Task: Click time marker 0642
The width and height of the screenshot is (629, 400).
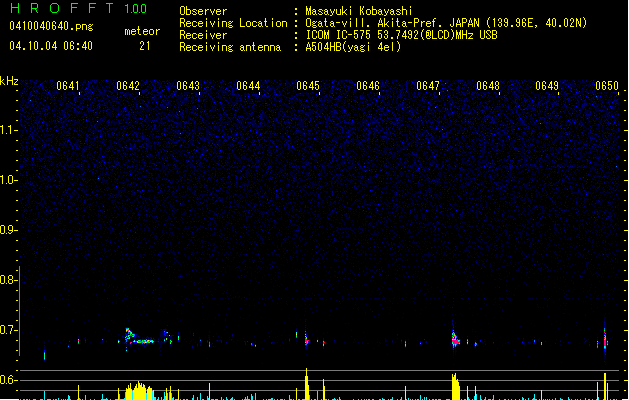Action: click(x=128, y=86)
